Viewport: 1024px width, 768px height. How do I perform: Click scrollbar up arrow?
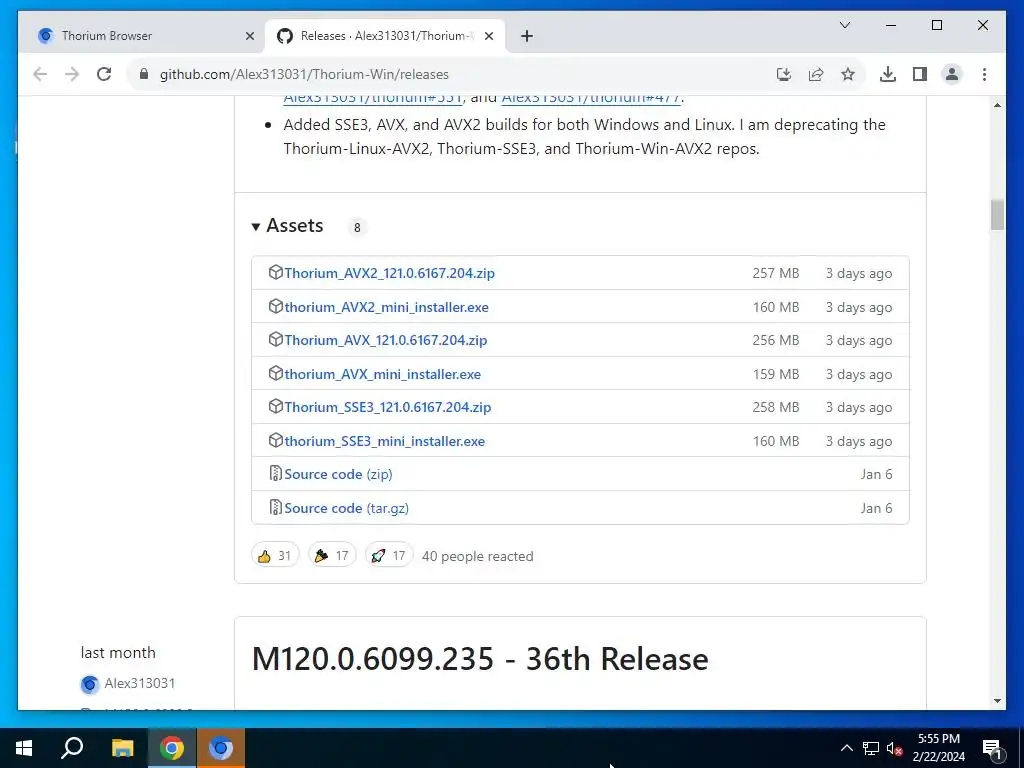tap(997, 105)
